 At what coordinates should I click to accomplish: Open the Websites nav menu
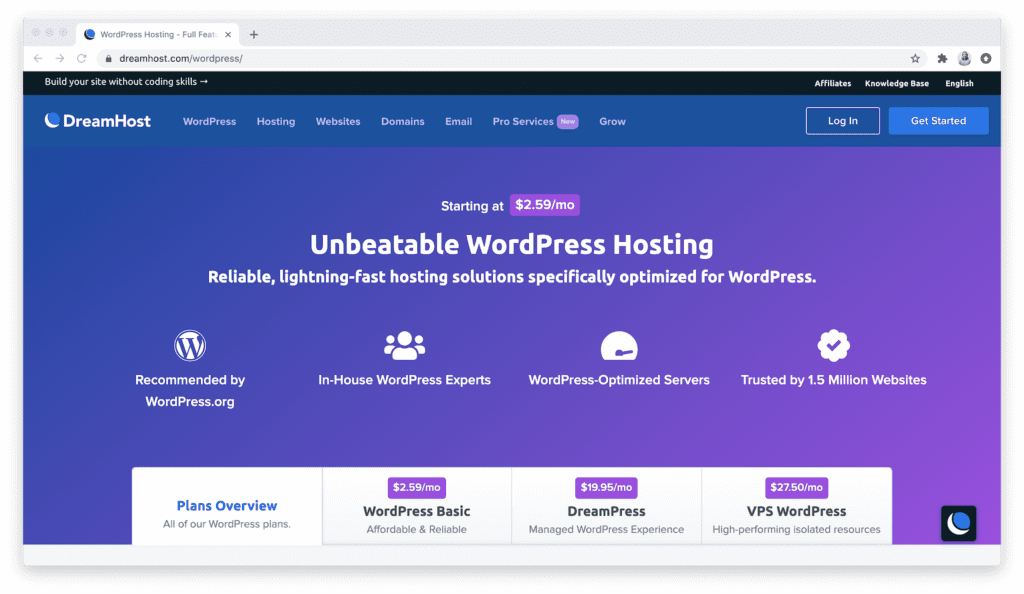pyautogui.click(x=338, y=121)
